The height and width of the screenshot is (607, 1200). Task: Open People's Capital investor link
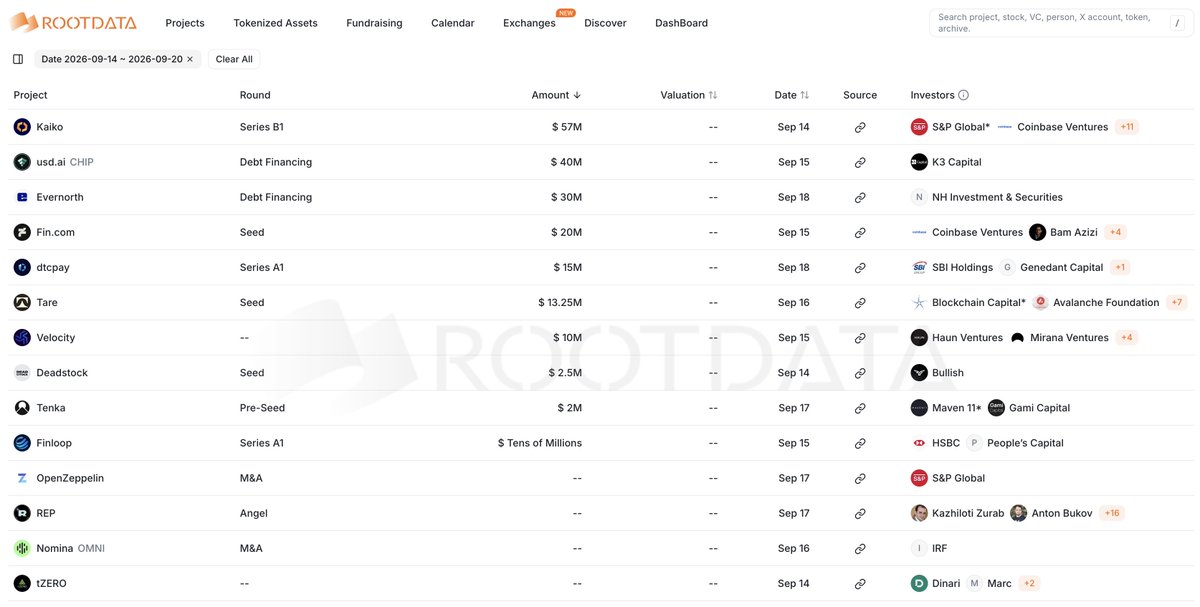(x=1025, y=443)
